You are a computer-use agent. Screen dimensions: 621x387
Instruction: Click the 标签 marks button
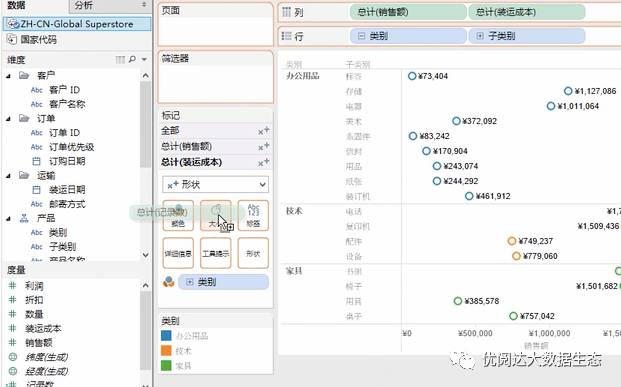click(x=253, y=215)
